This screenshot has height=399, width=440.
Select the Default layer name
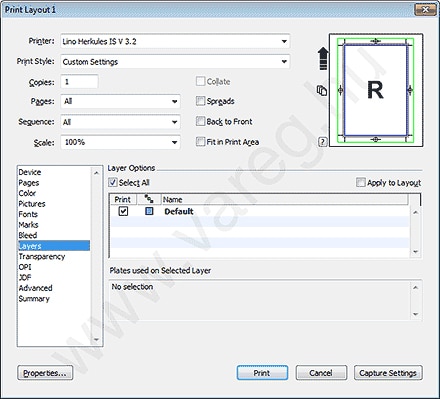coord(179,211)
